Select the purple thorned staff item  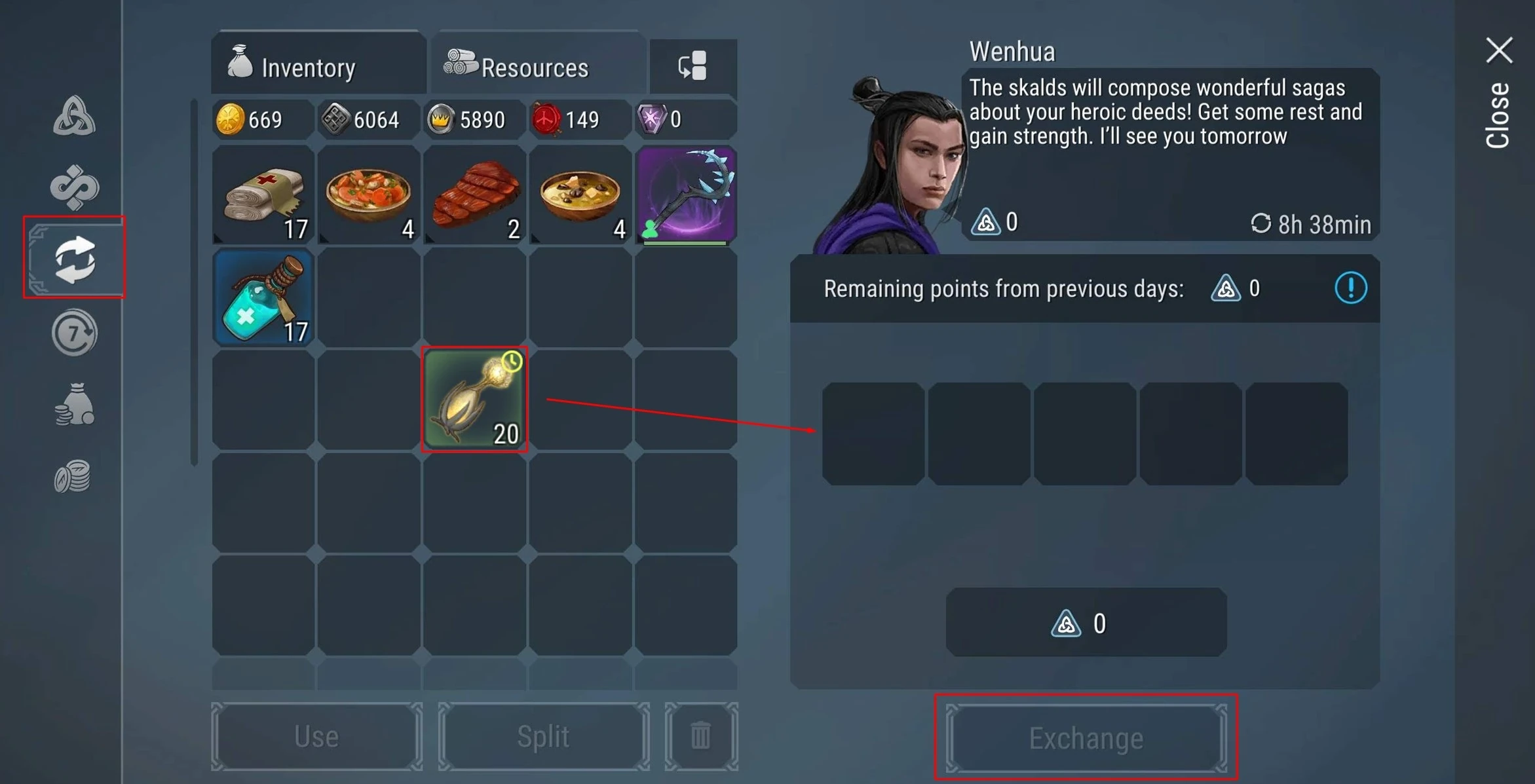coord(686,195)
